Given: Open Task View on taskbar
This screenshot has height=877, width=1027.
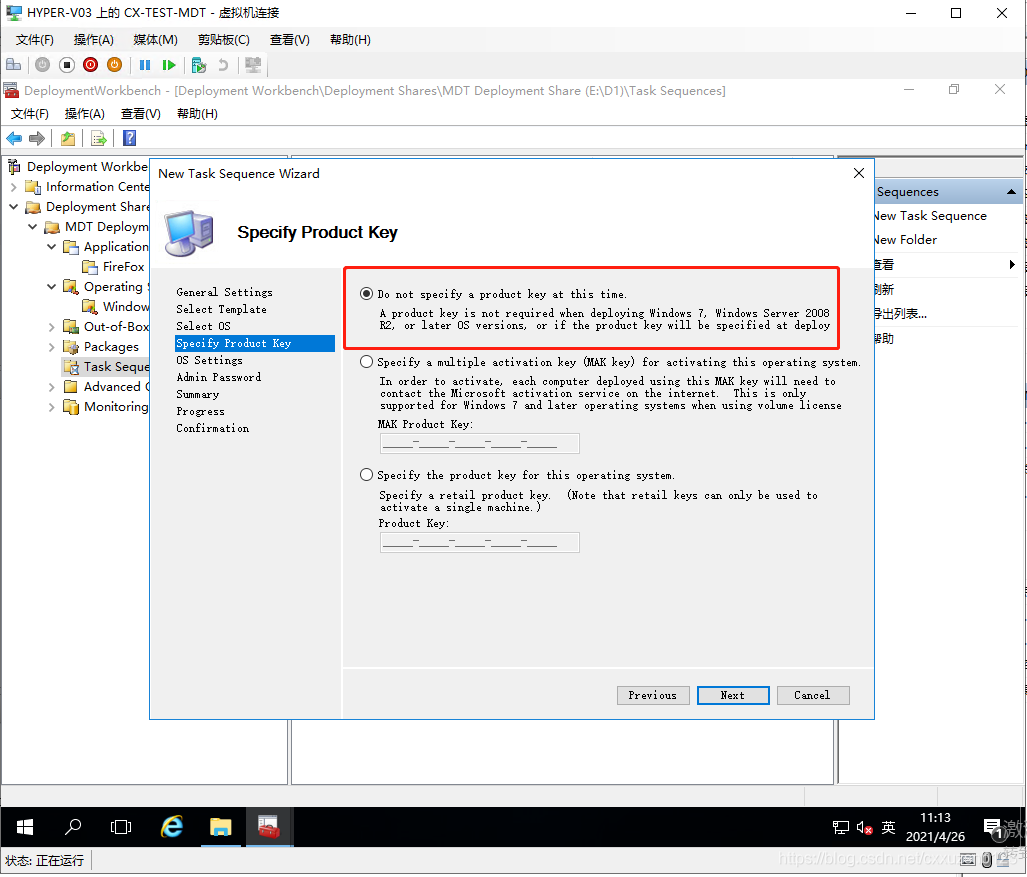Looking at the screenshot, I should [121, 827].
